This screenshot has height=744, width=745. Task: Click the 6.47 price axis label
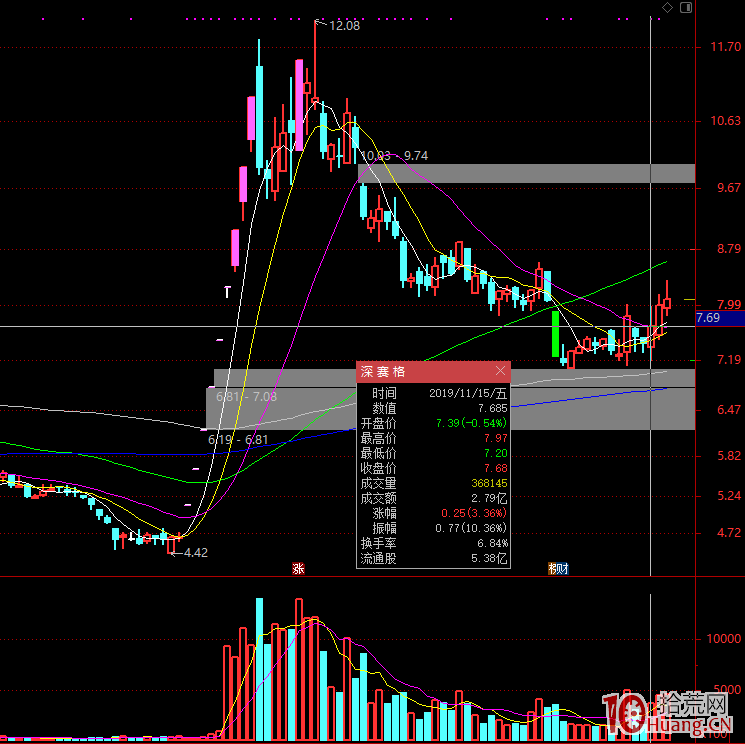pos(729,410)
